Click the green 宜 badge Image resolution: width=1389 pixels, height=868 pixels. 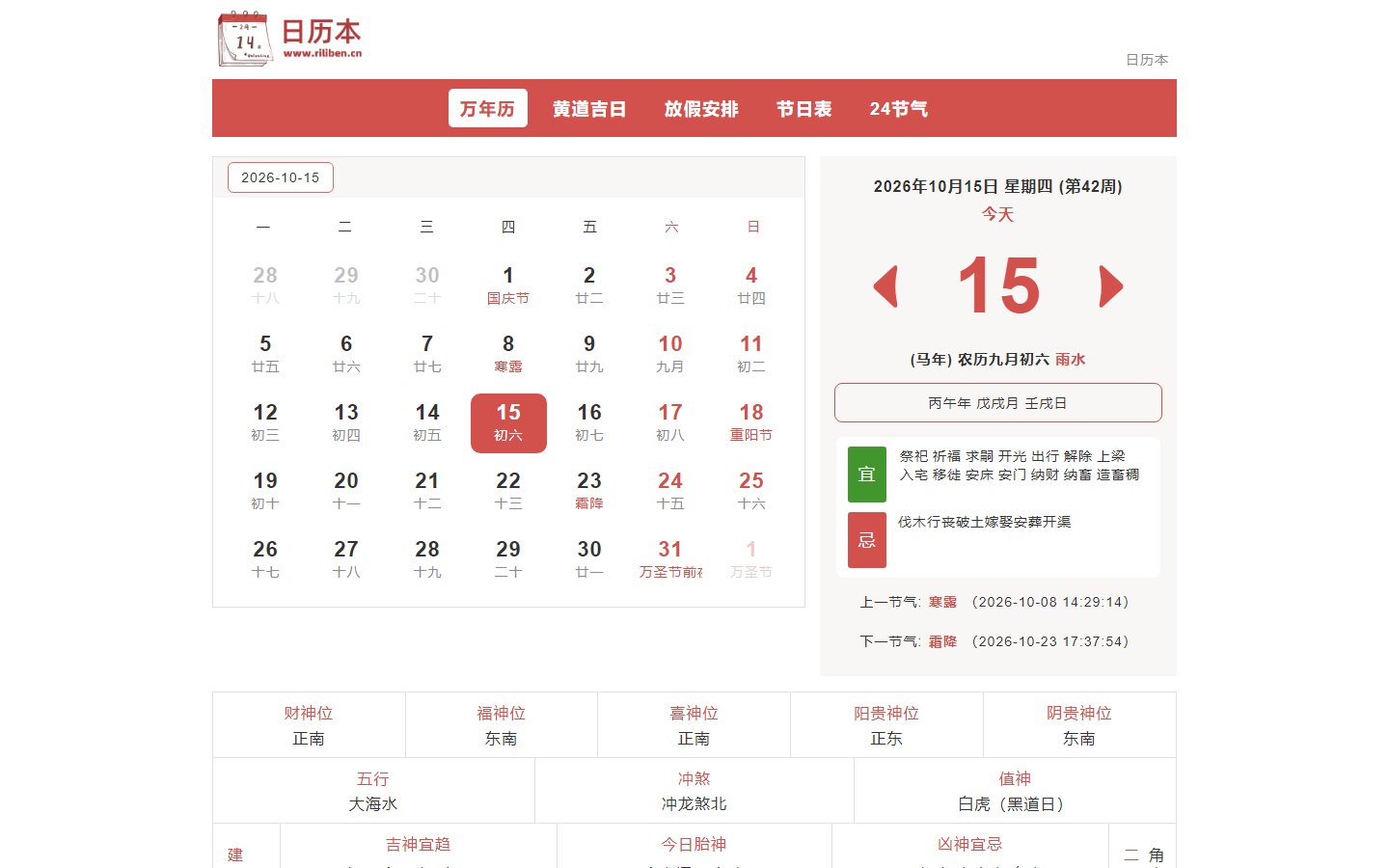pos(866,474)
